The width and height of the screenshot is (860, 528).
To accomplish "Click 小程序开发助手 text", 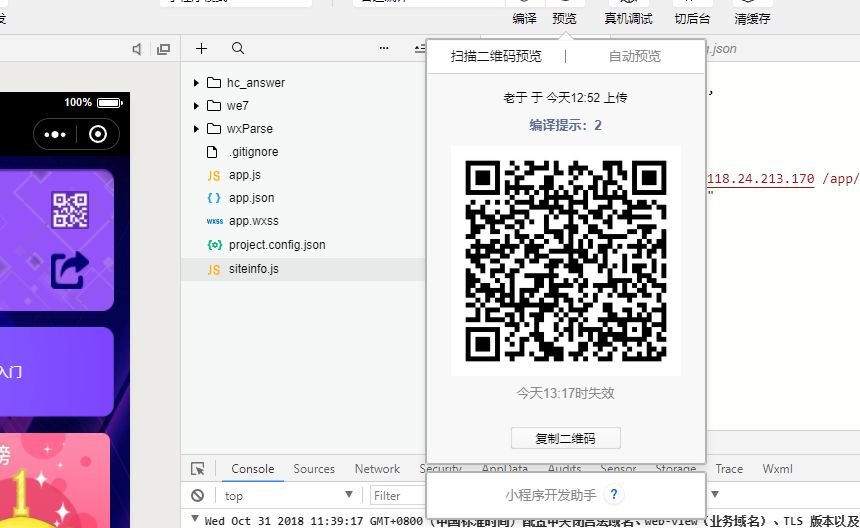I will [550, 495].
